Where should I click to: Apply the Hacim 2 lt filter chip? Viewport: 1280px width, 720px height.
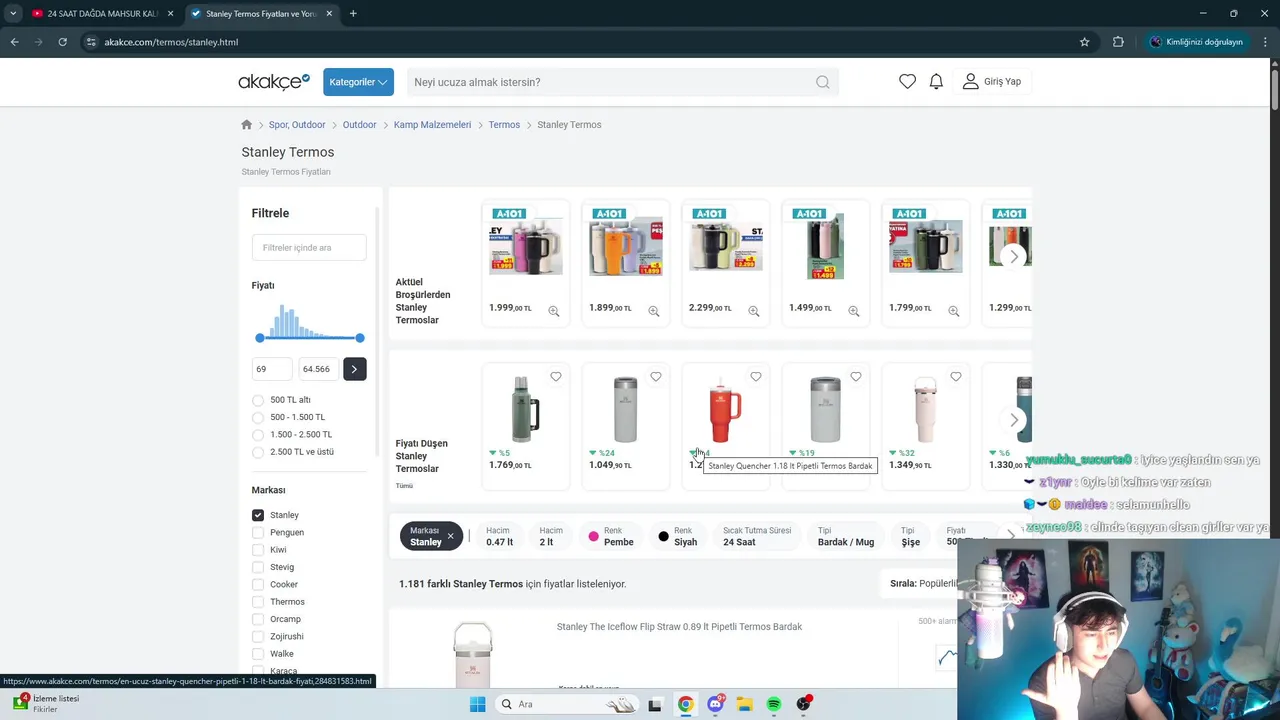click(551, 536)
